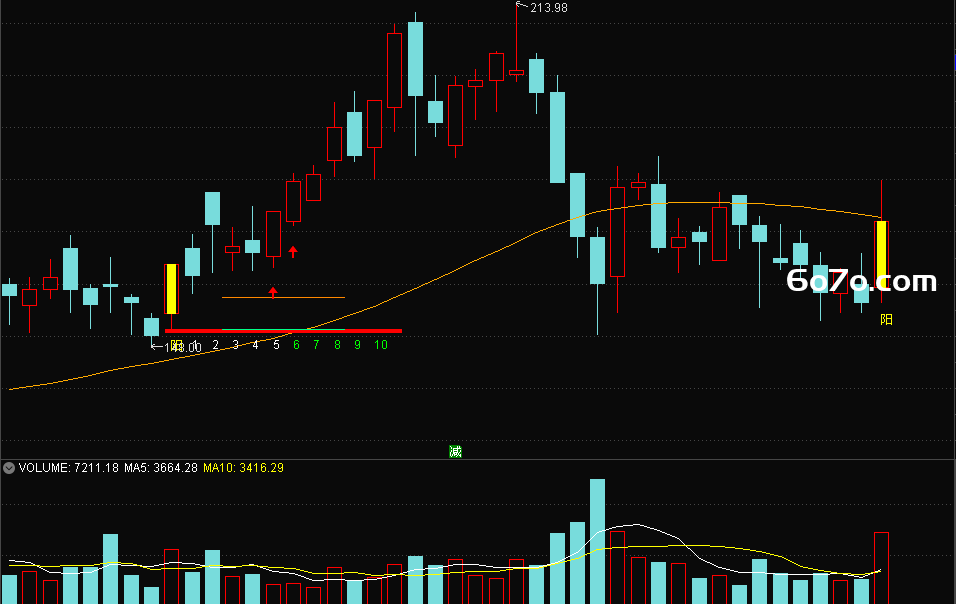Click the VOLUME: 7211.18 readout
Viewport: 956px width, 604px height.
coord(68,468)
